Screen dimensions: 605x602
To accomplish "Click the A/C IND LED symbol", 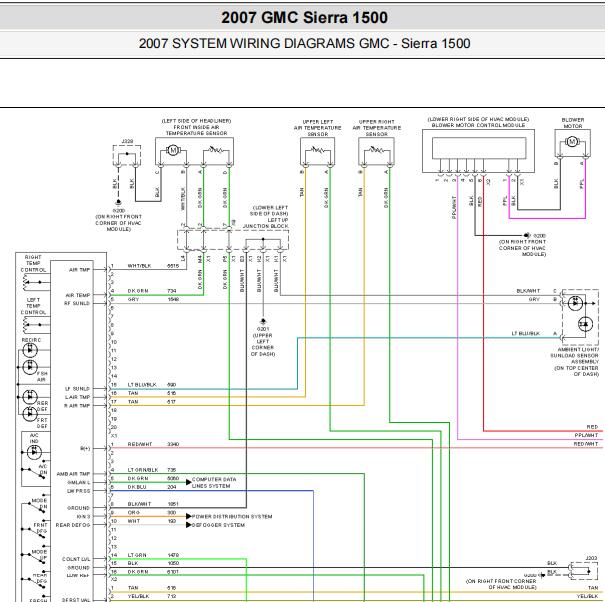I will 34,451.
